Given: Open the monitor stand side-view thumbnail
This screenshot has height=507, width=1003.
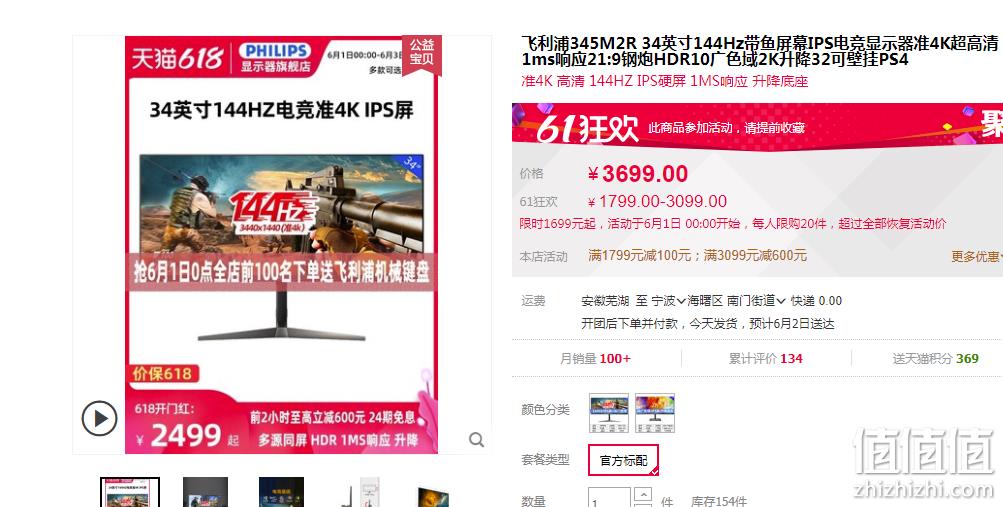Looking at the screenshot, I should (x=361, y=492).
